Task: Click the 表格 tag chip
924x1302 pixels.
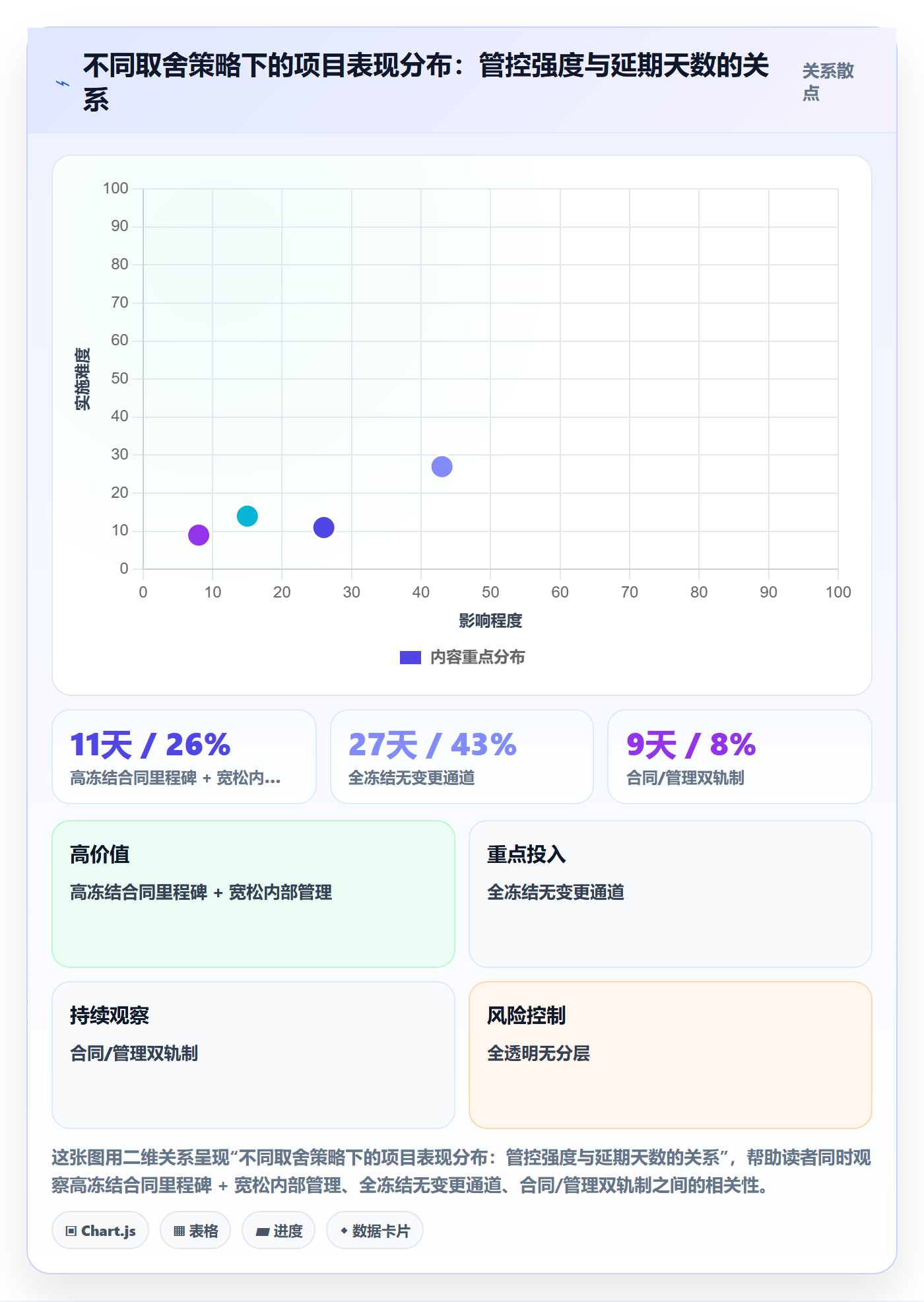Action: point(195,1231)
